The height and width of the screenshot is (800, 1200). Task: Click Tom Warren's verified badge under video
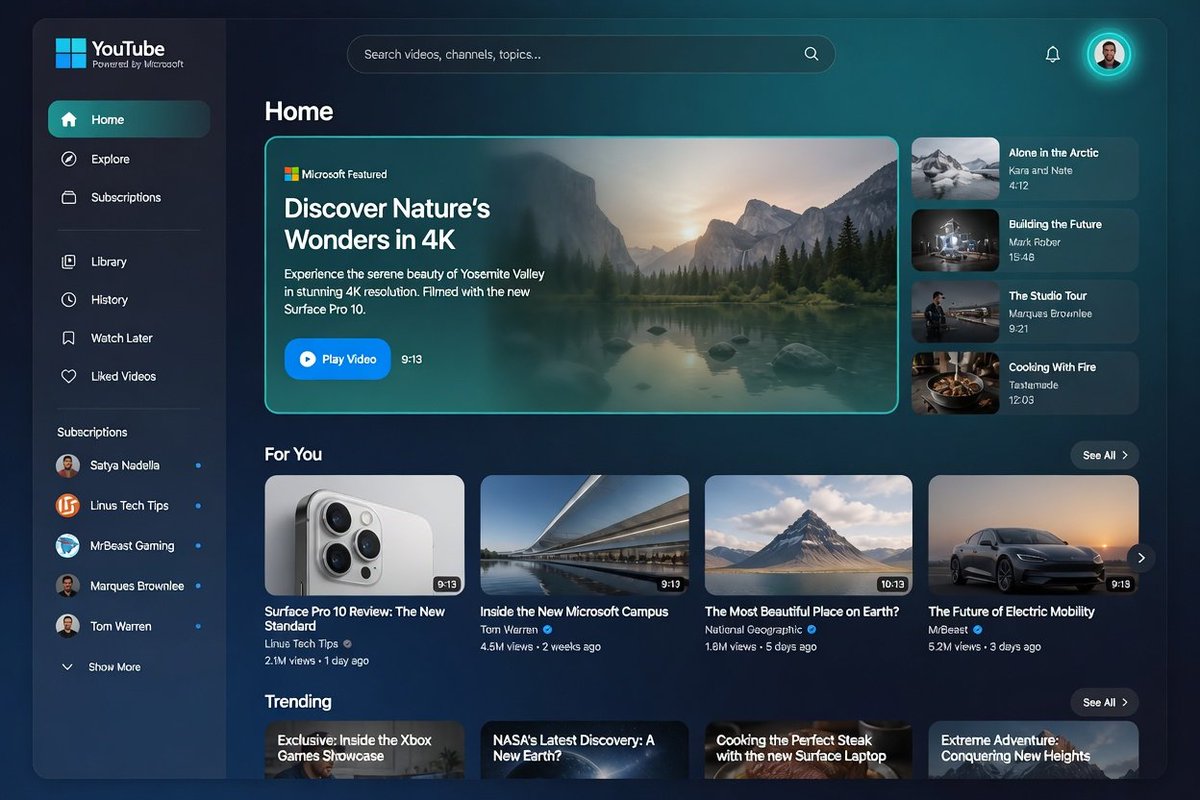[547, 630]
